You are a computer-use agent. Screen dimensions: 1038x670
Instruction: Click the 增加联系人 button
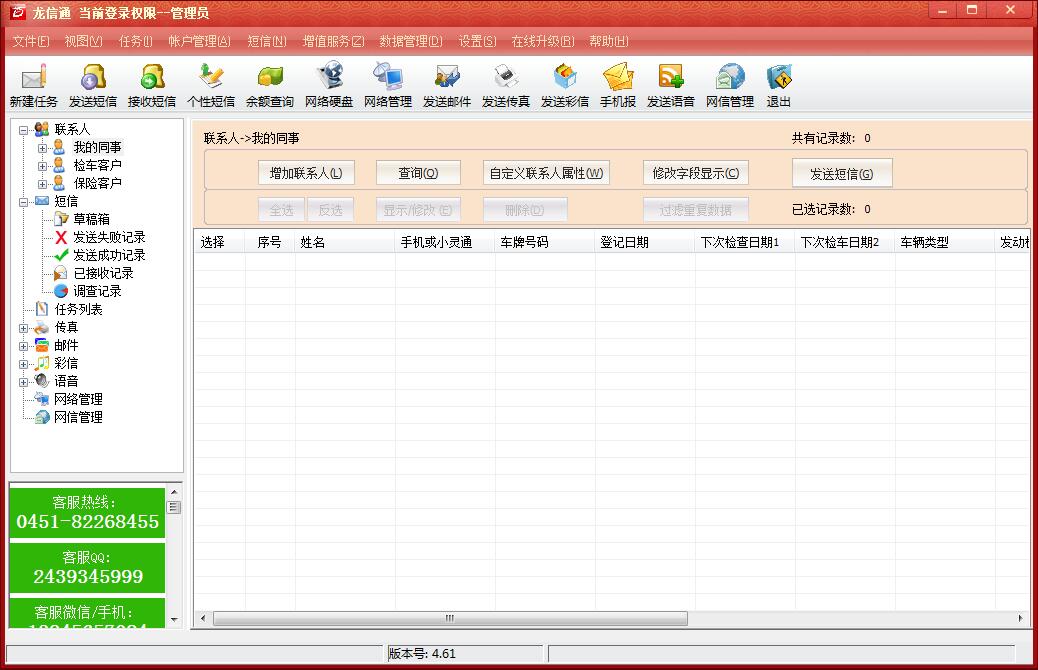click(x=306, y=173)
